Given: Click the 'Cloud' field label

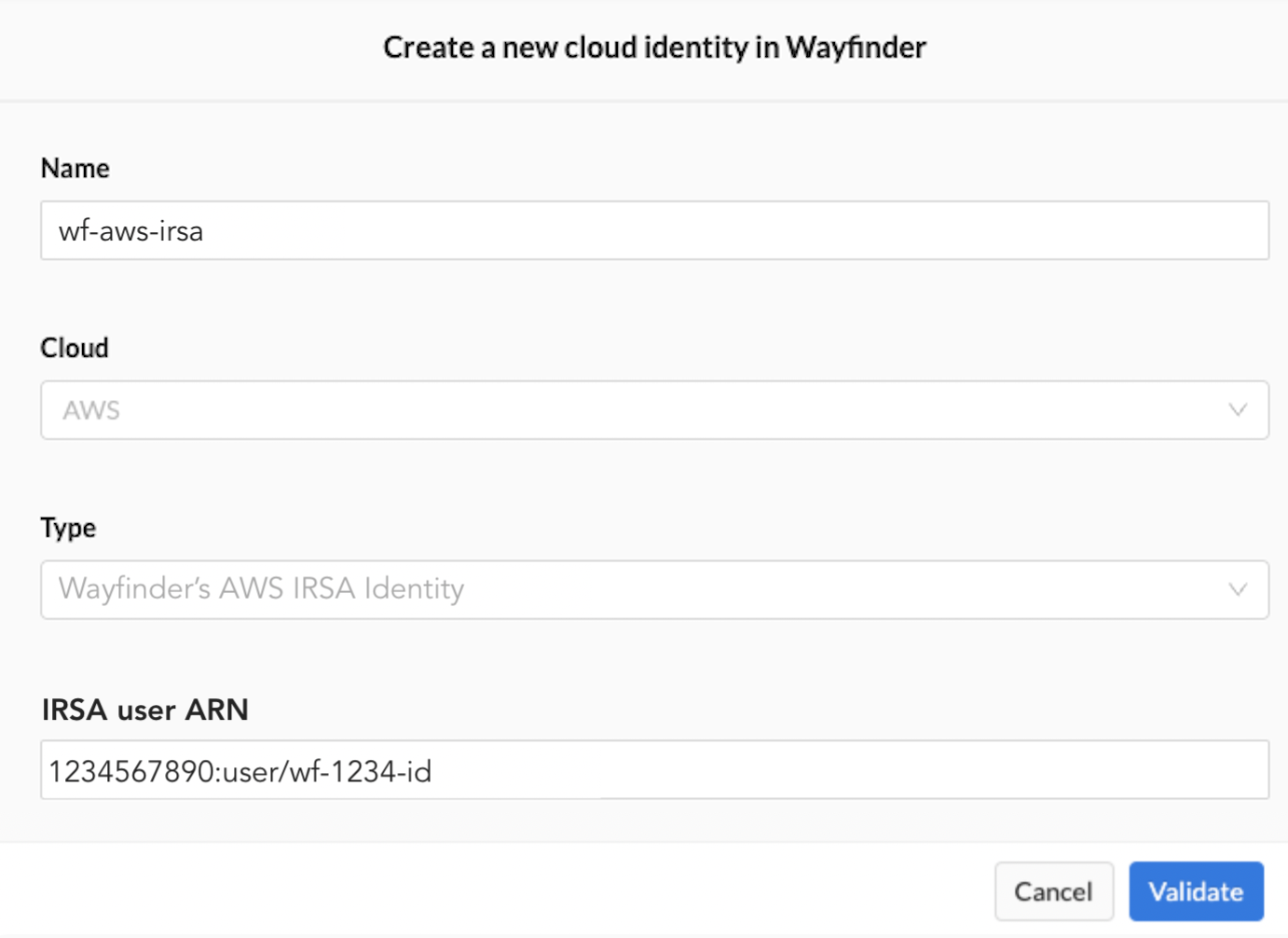Looking at the screenshot, I should (x=75, y=348).
